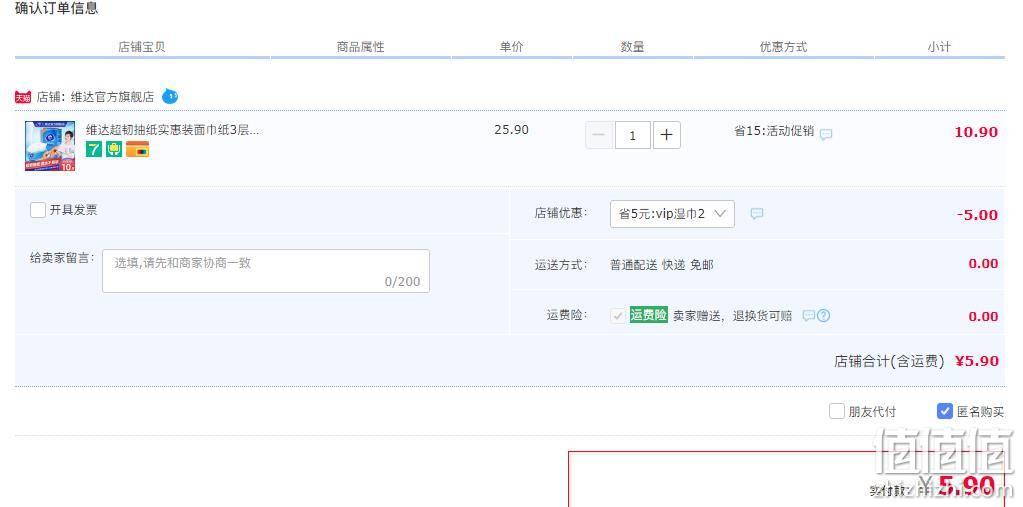Enable the 朋友代付 friend-pay checkbox

[837, 411]
